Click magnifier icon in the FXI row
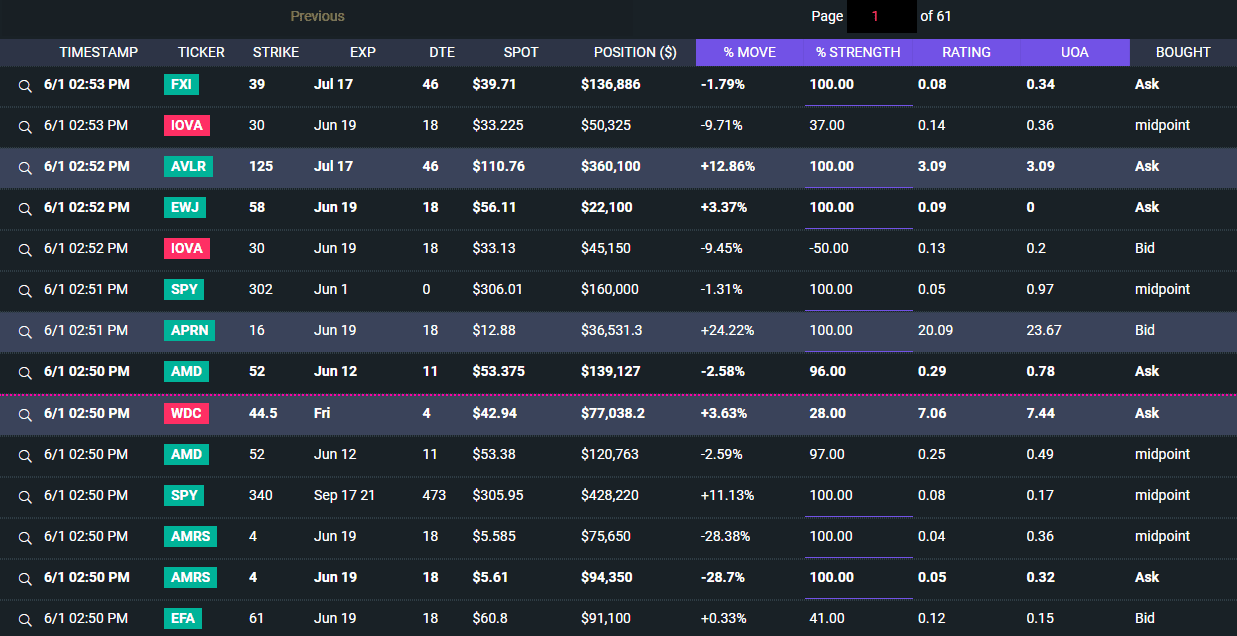The image size is (1237, 636). (x=25, y=85)
